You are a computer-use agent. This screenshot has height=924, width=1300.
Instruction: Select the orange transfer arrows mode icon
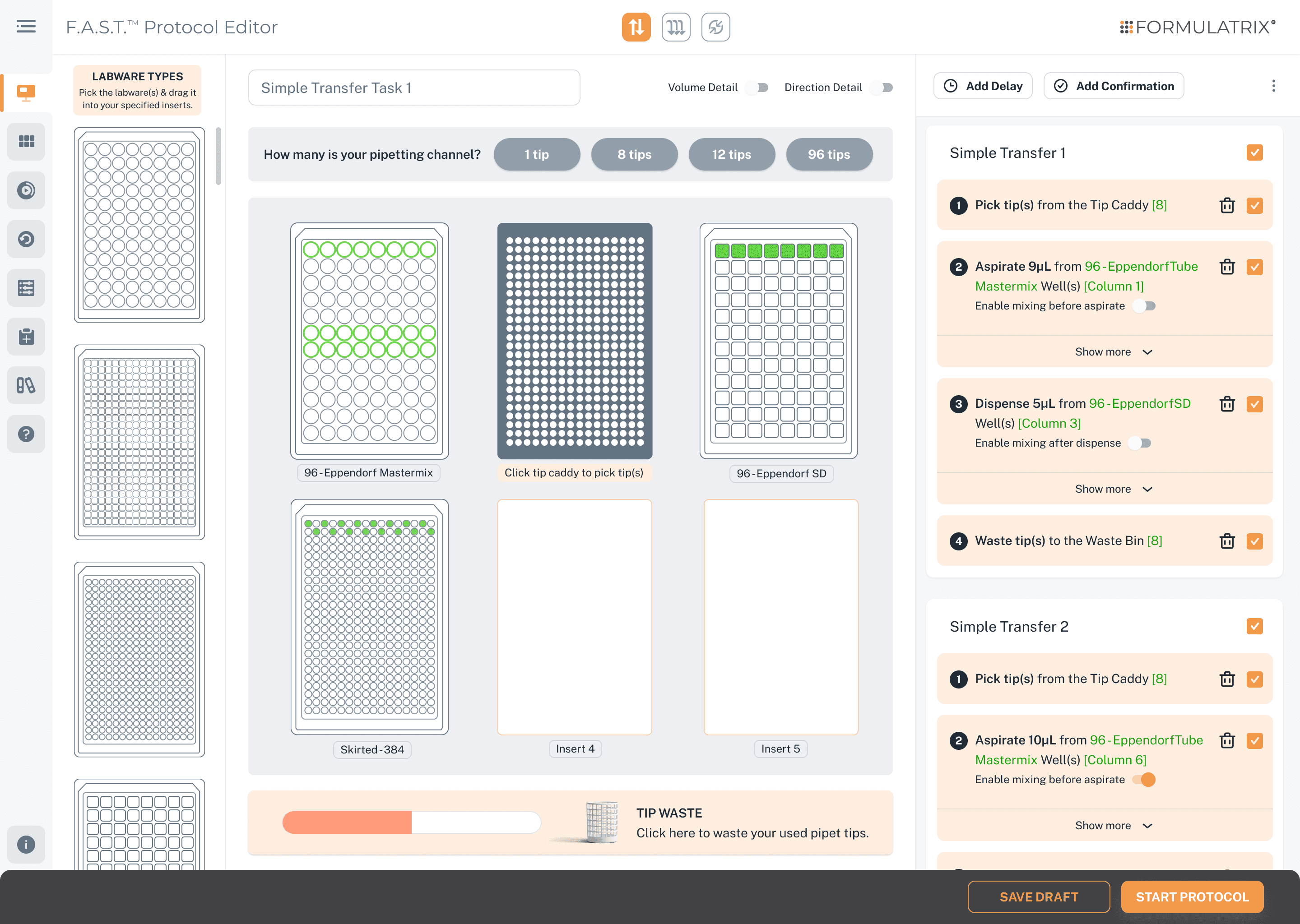click(x=636, y=27)
